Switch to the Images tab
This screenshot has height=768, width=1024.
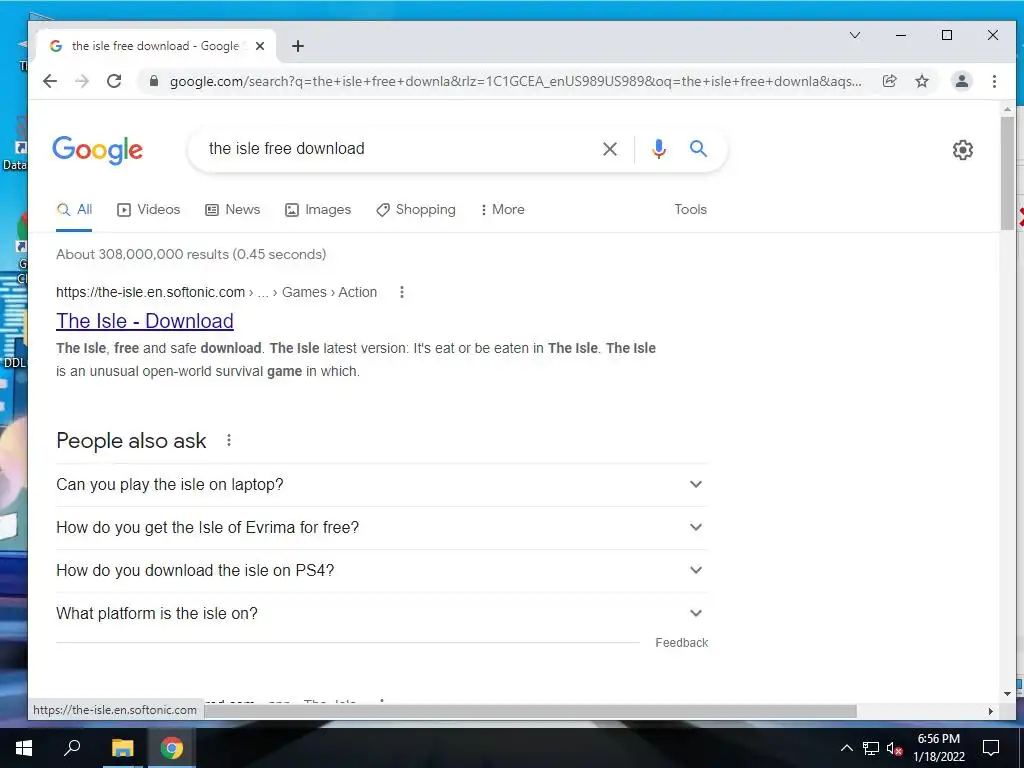click(x=318, y=210)
